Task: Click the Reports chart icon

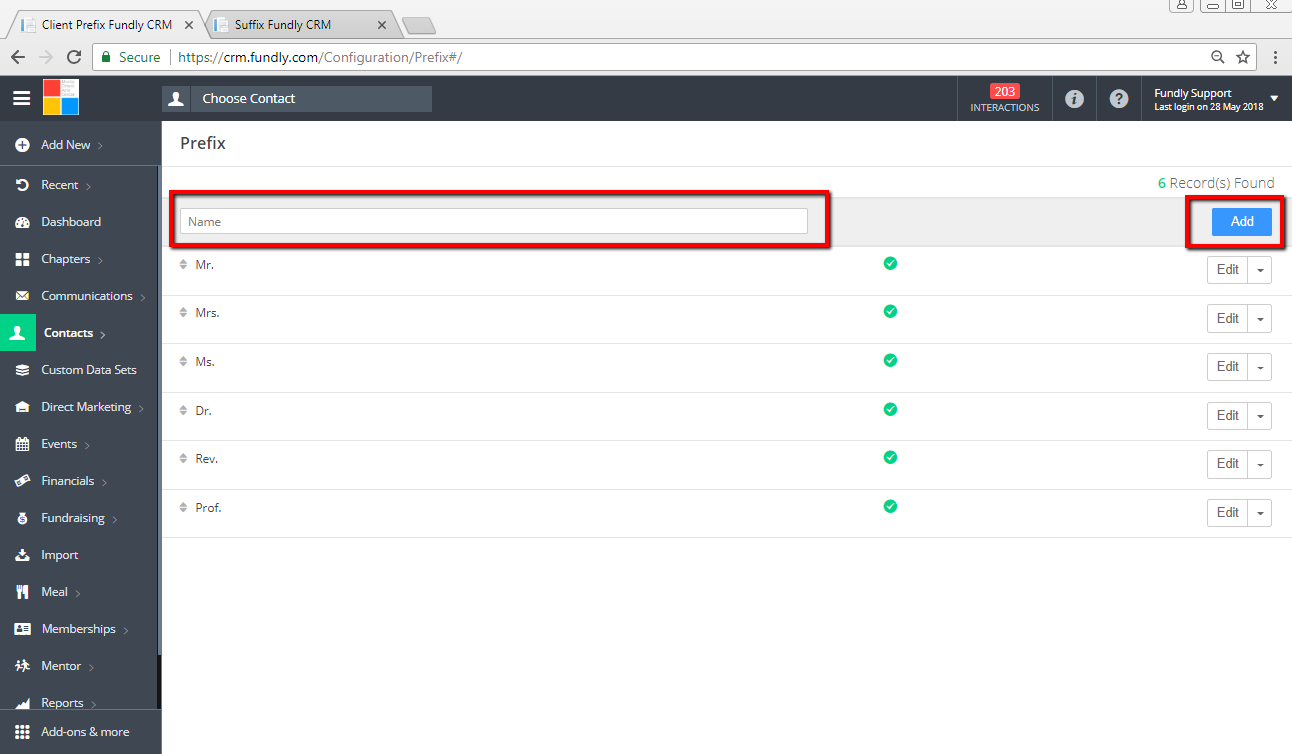Action: click(x=22, y=703)
